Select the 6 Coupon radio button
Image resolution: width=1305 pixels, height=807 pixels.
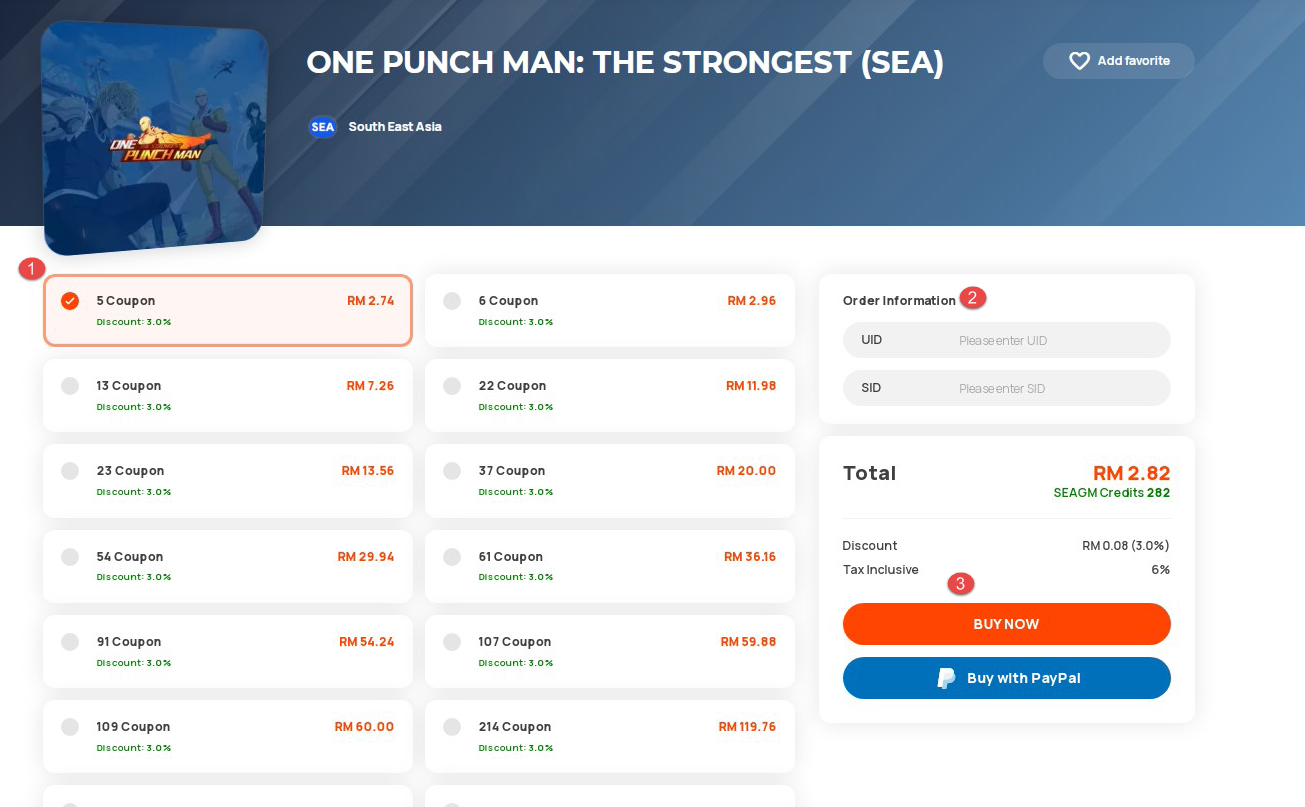point(452,301)
